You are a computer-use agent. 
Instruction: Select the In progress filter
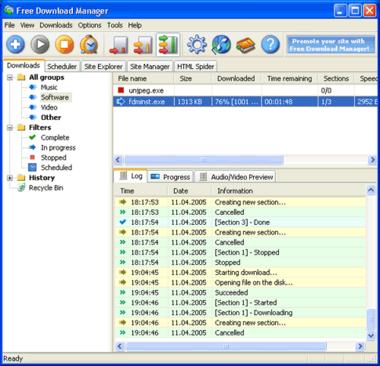coord(58,148)
